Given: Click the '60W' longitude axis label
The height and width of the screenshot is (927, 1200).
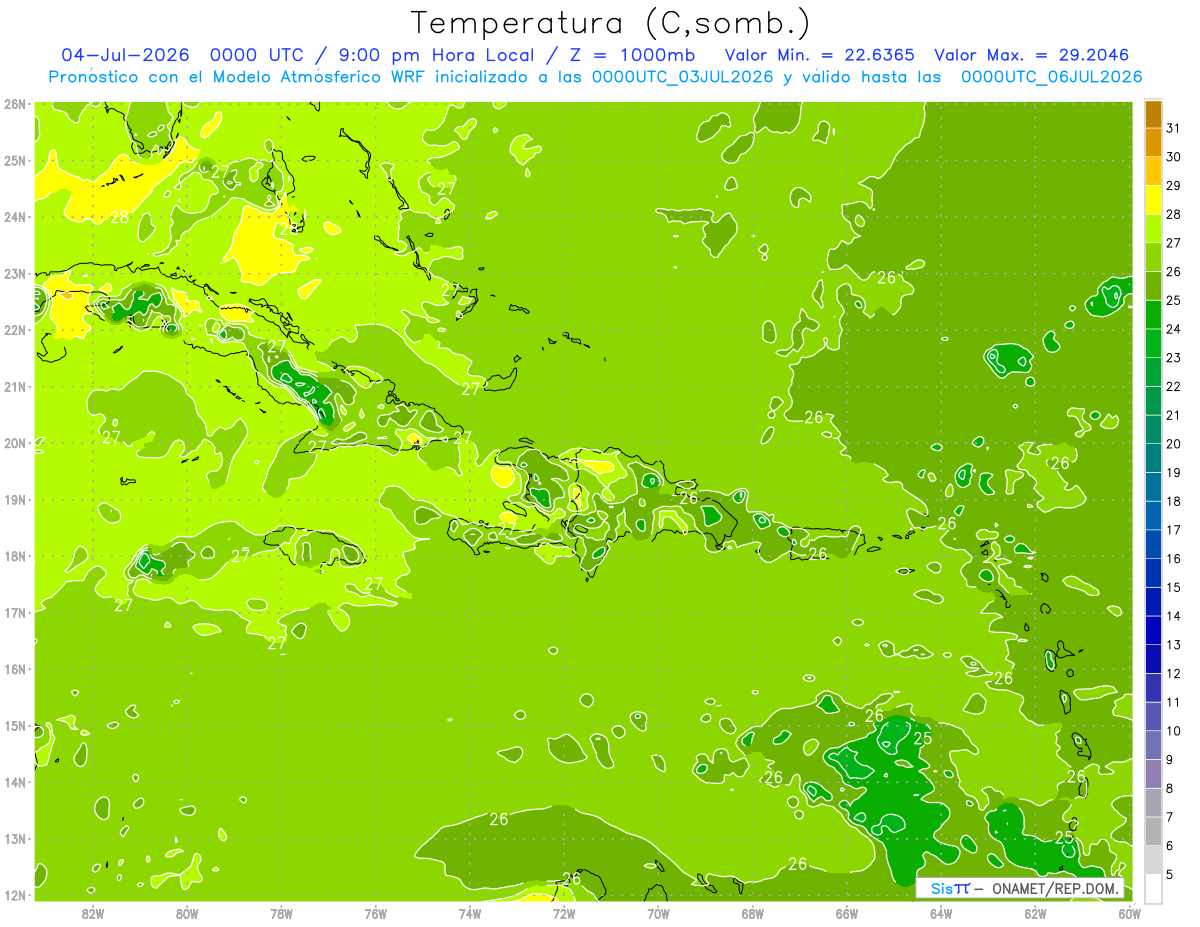Looking at the screenshot, I should (x=1129, y=913).
